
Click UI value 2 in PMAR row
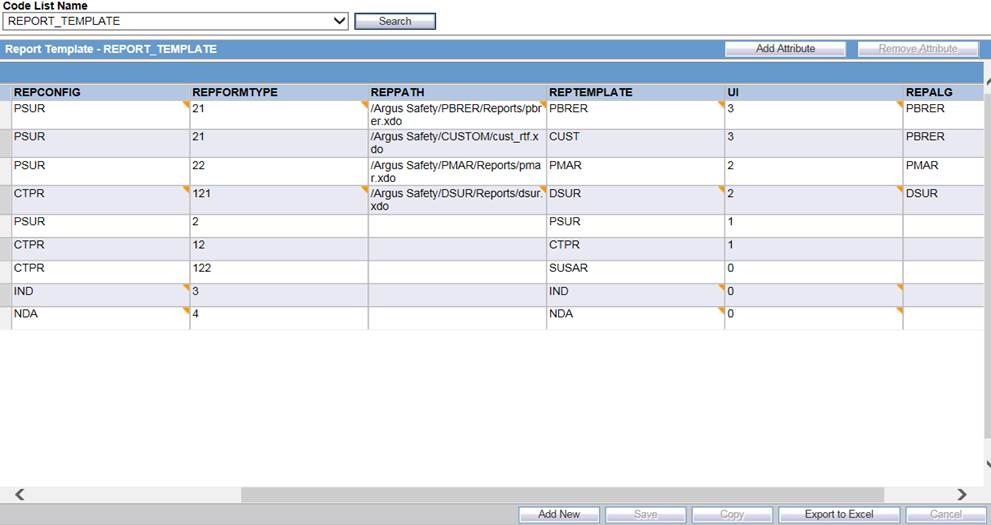click(x=814, y=171)
